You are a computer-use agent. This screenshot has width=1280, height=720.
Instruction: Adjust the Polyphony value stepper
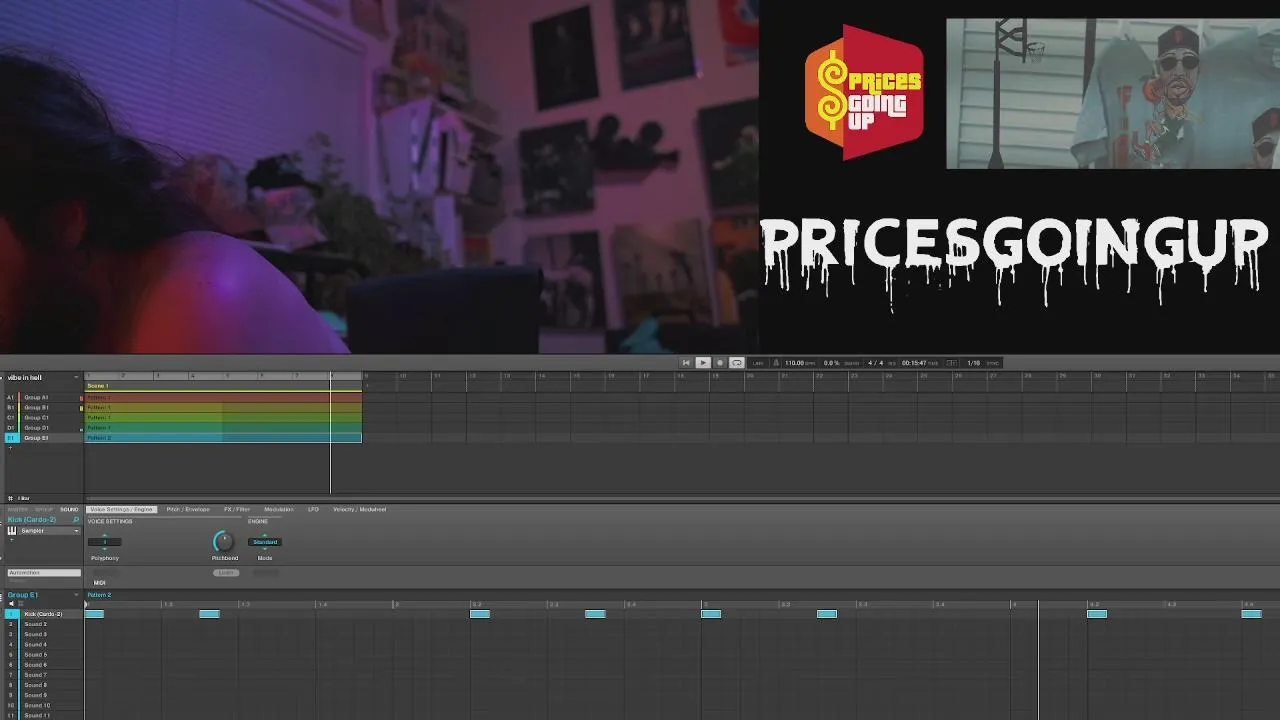[104, 542]
